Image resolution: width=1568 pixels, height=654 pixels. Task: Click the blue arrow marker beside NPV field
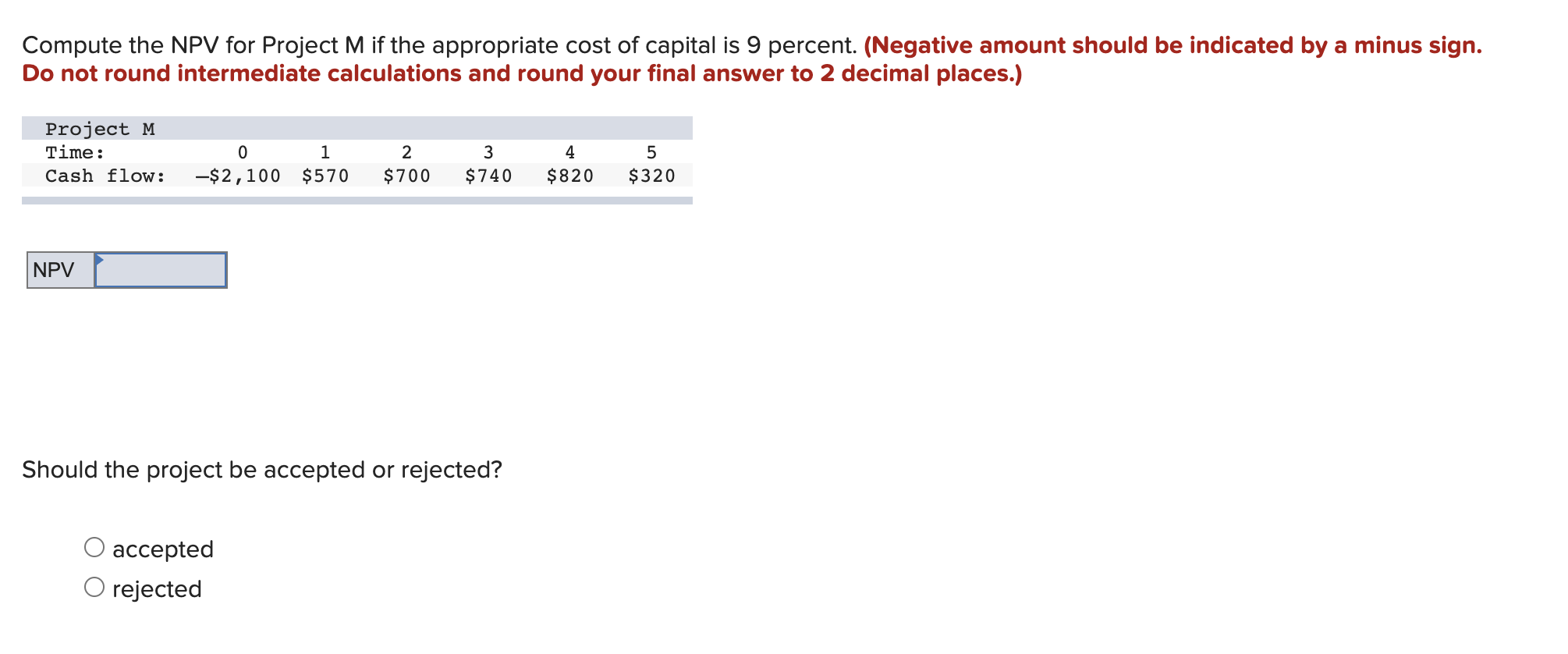tap(100, 259)
